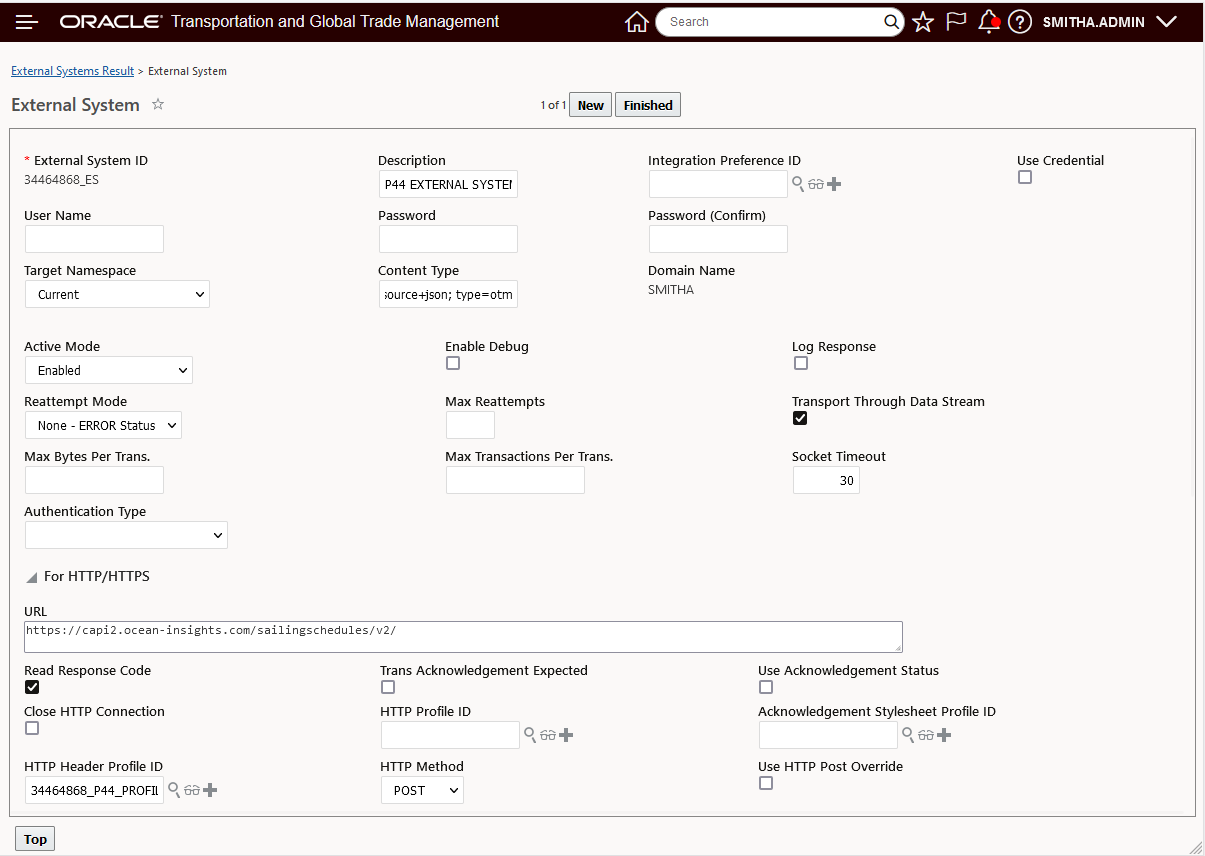The width and height of the screenshot is (1205, 856).
Task: Open Active Mode dropdown
Action: point(108,370)
